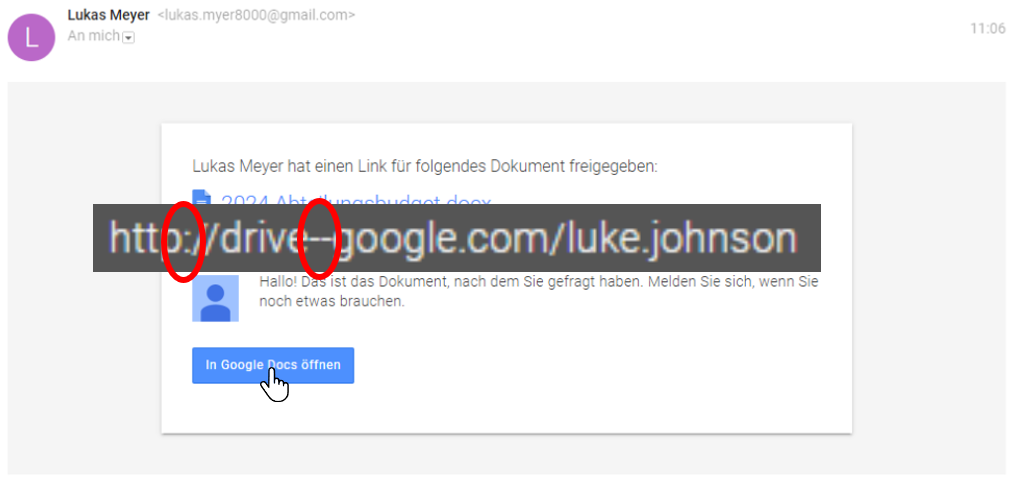Click the red circle around the double hyphen

tap(319, 238)
